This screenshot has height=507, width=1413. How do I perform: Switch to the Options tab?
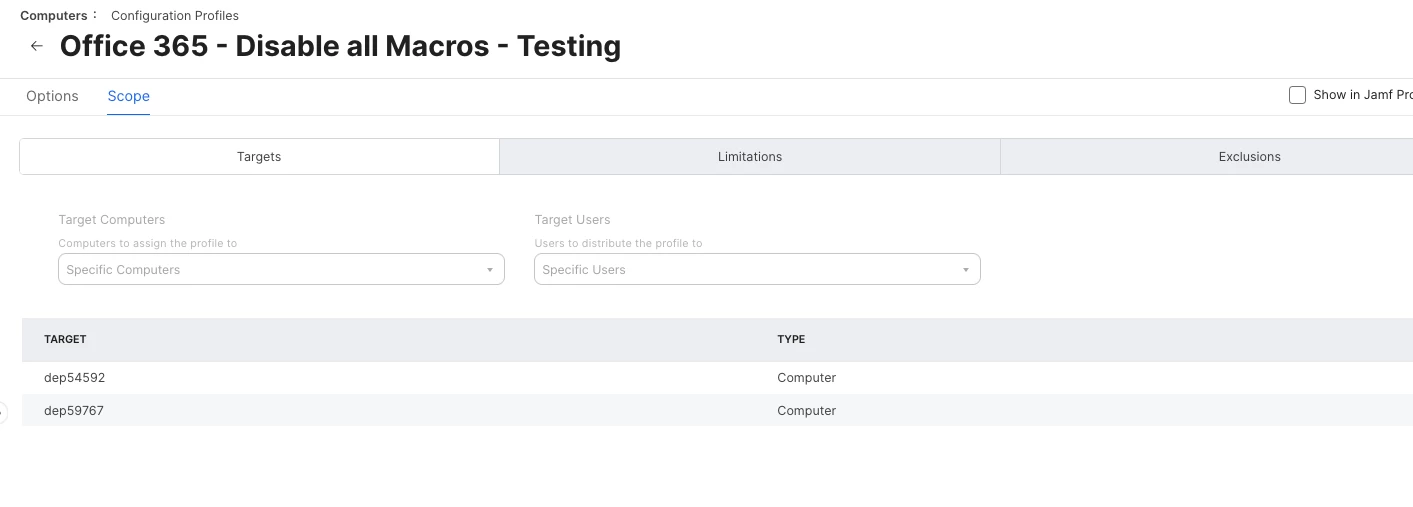52,96
